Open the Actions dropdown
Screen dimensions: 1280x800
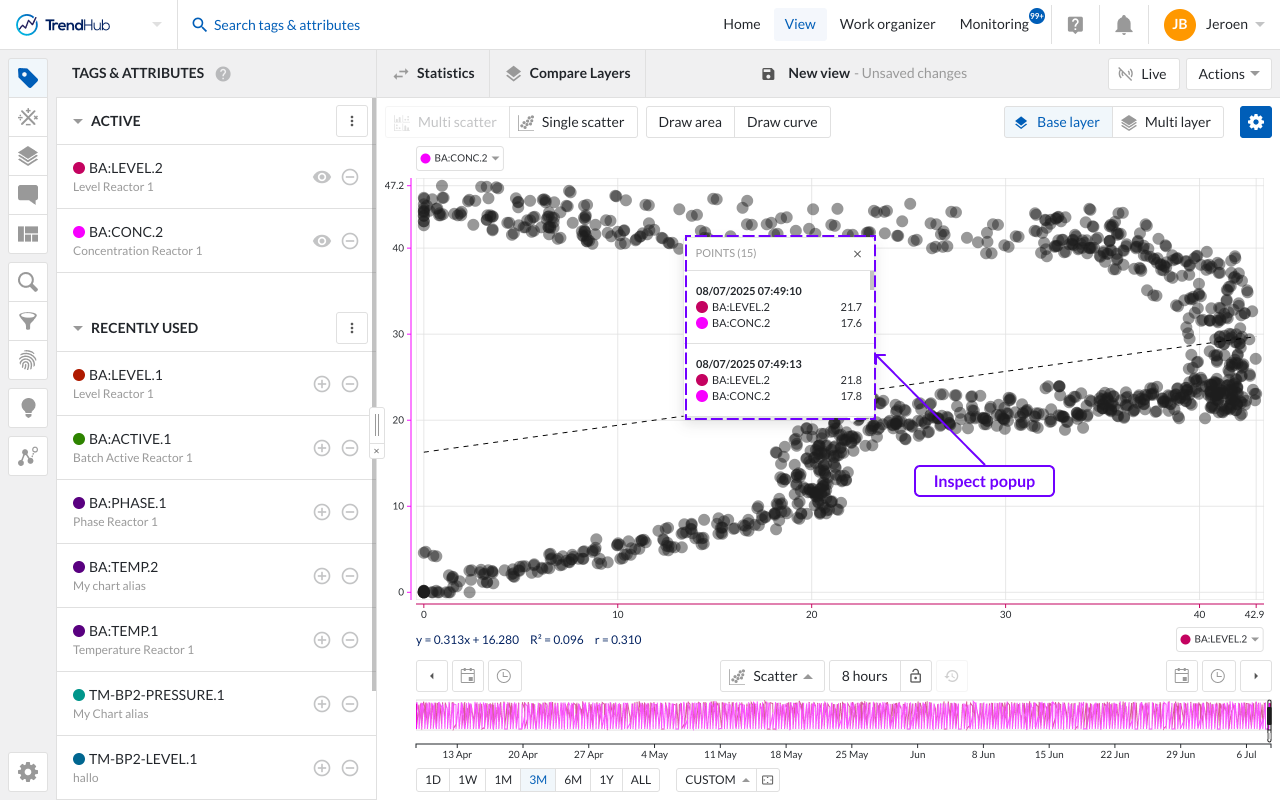(x=1229, y=73)
